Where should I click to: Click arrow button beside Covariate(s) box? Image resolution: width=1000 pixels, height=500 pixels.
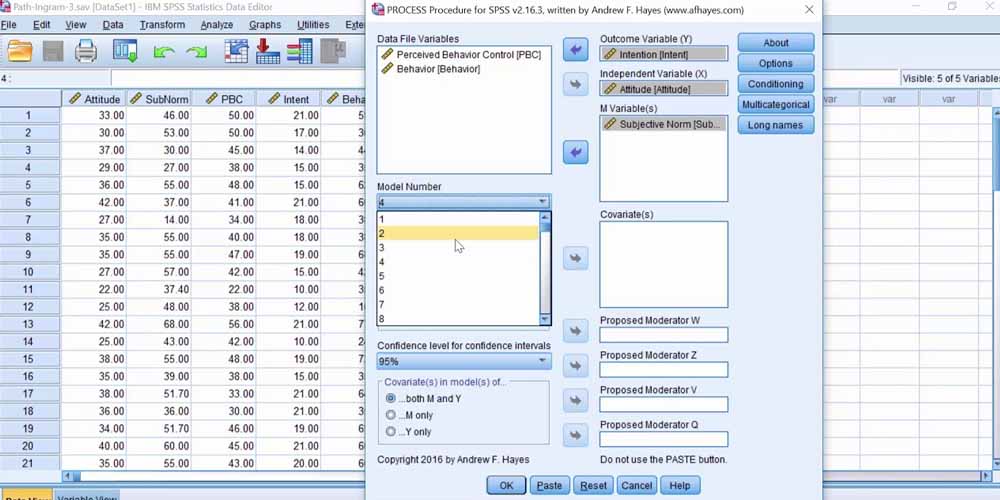(575, 258)
